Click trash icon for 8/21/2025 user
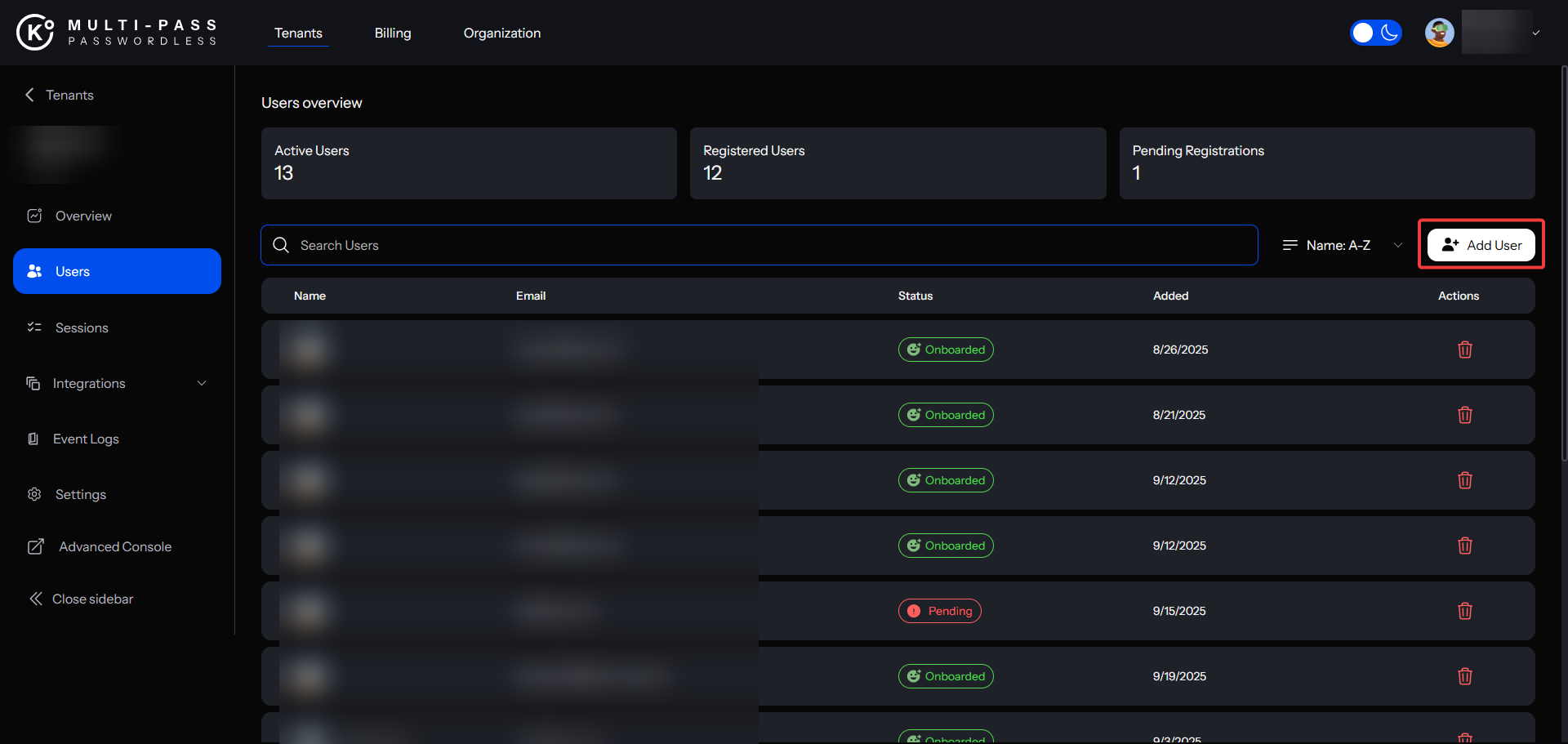The height and width of the screenshot is (744, 1568). coord(1464,415)
